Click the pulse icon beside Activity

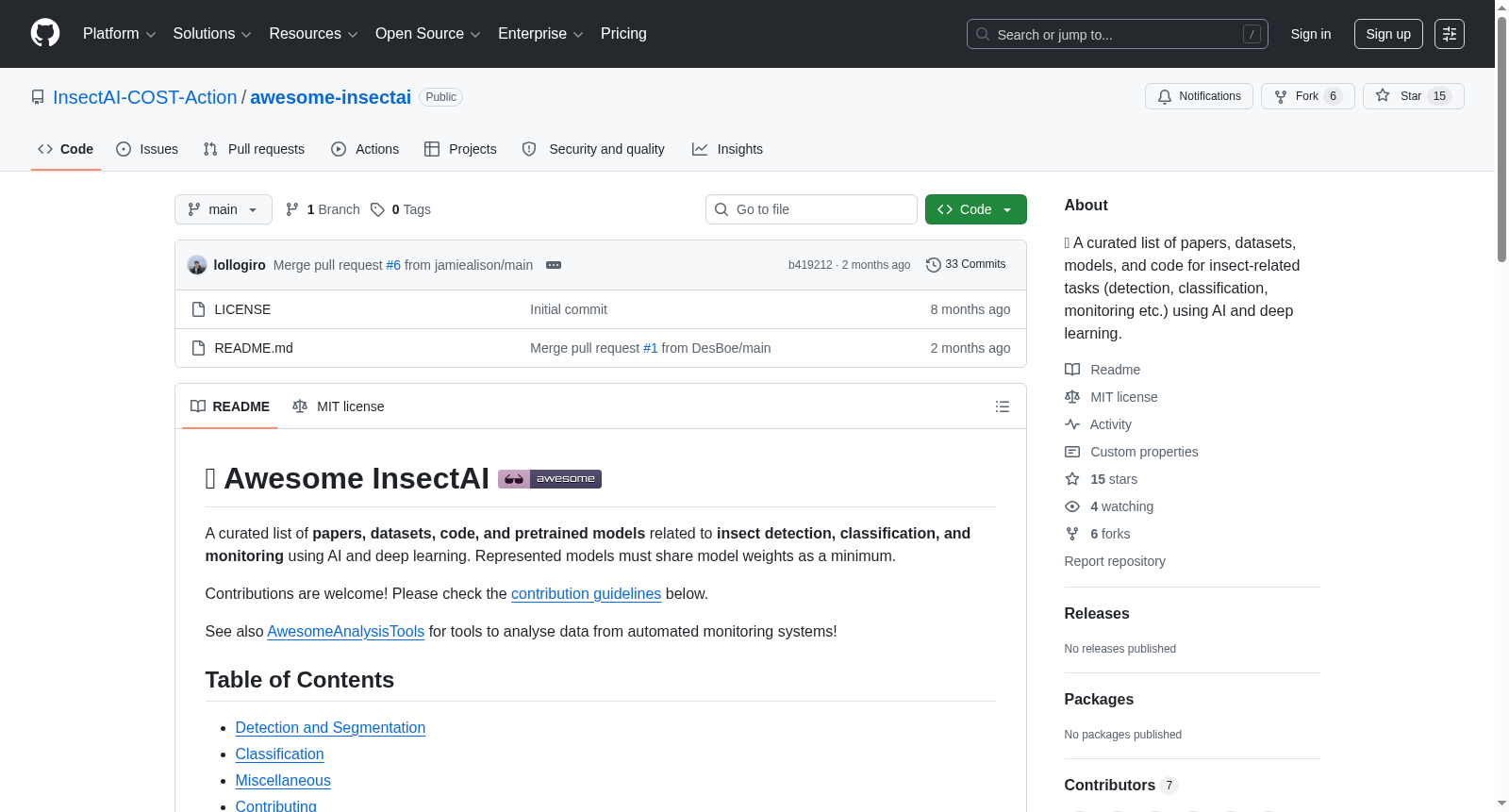click(x=1072, y=424)
